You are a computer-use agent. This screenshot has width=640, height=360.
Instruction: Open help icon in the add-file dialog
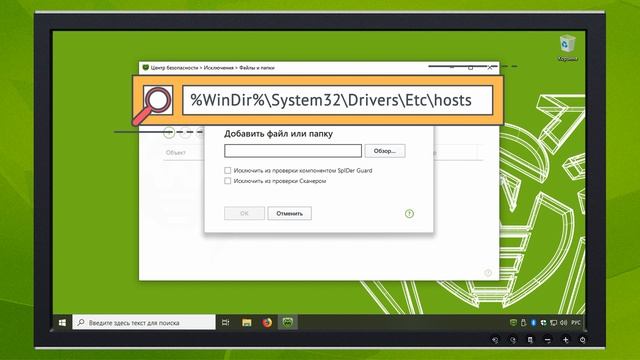(x=409, y=213)
